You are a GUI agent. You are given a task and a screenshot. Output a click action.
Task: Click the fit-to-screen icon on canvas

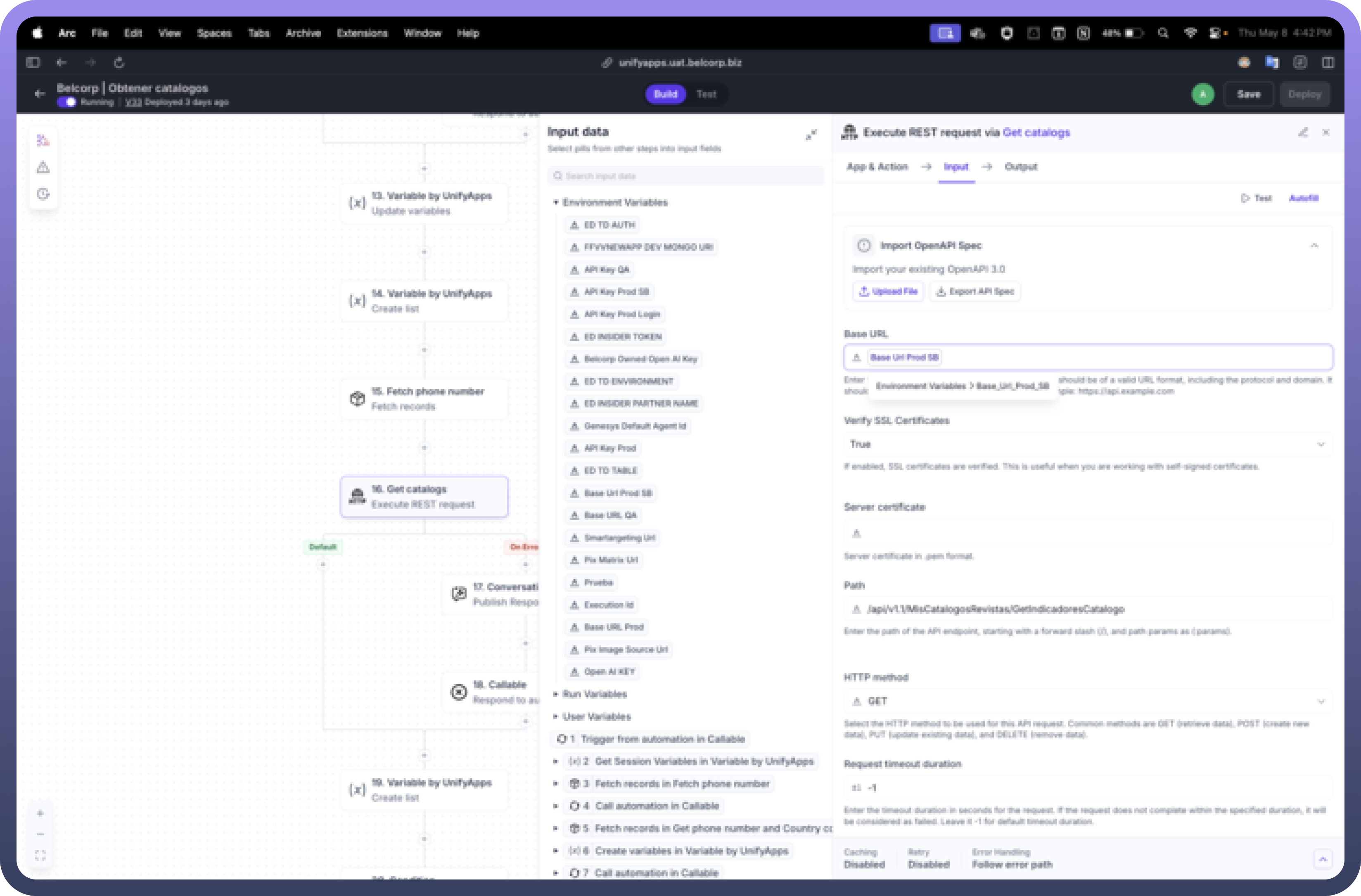coord(40,856)
